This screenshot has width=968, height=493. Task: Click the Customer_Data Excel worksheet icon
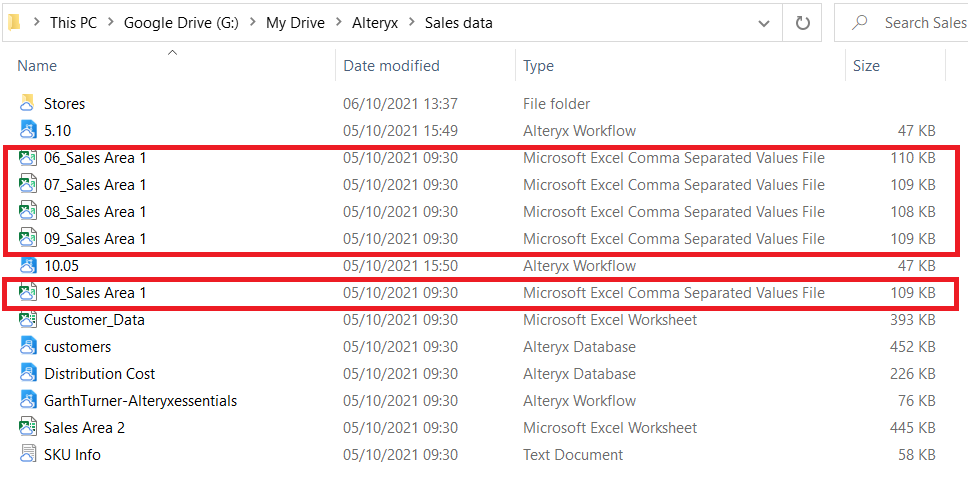click(x=28, y=320)
